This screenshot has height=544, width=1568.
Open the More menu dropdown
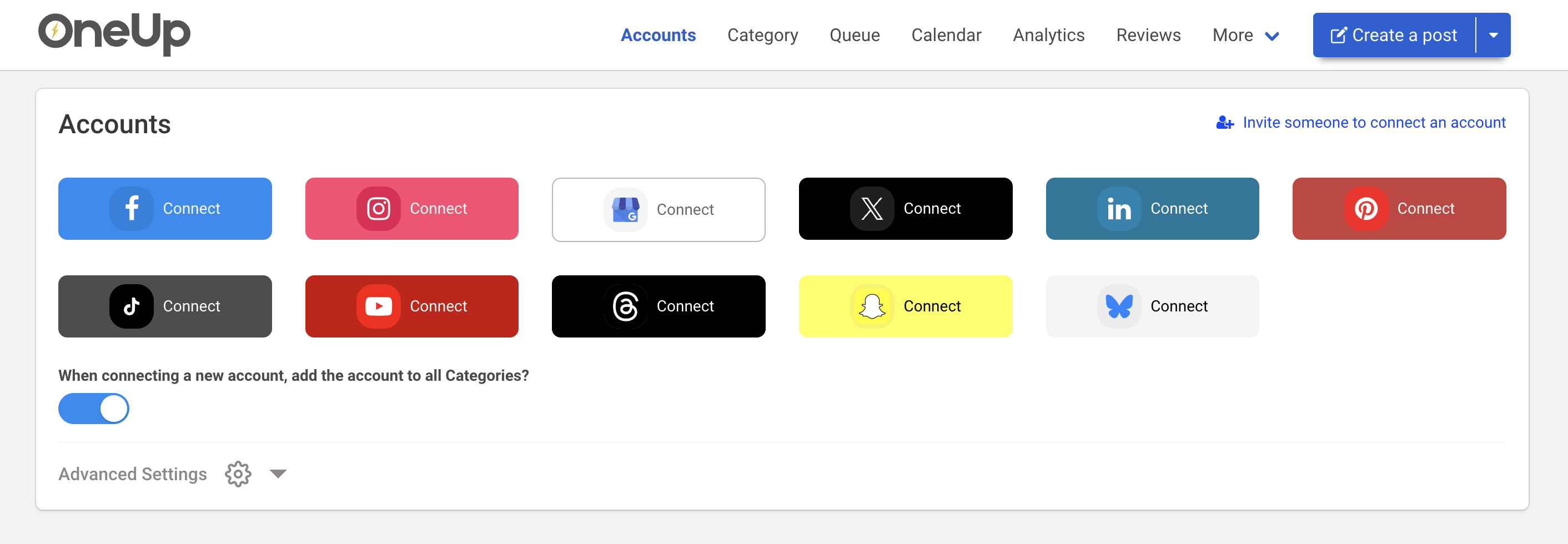[x=1245, y=36]
